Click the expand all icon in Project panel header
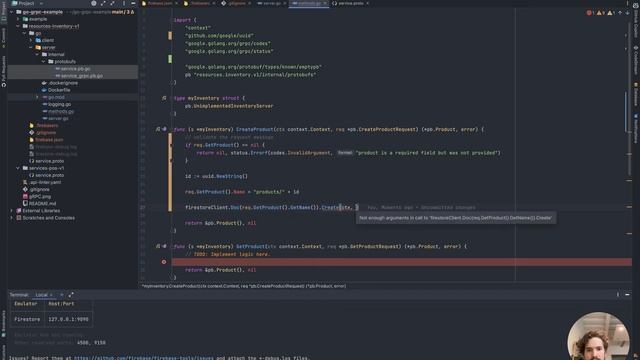 pyautogui.click(x=103, y=3)
